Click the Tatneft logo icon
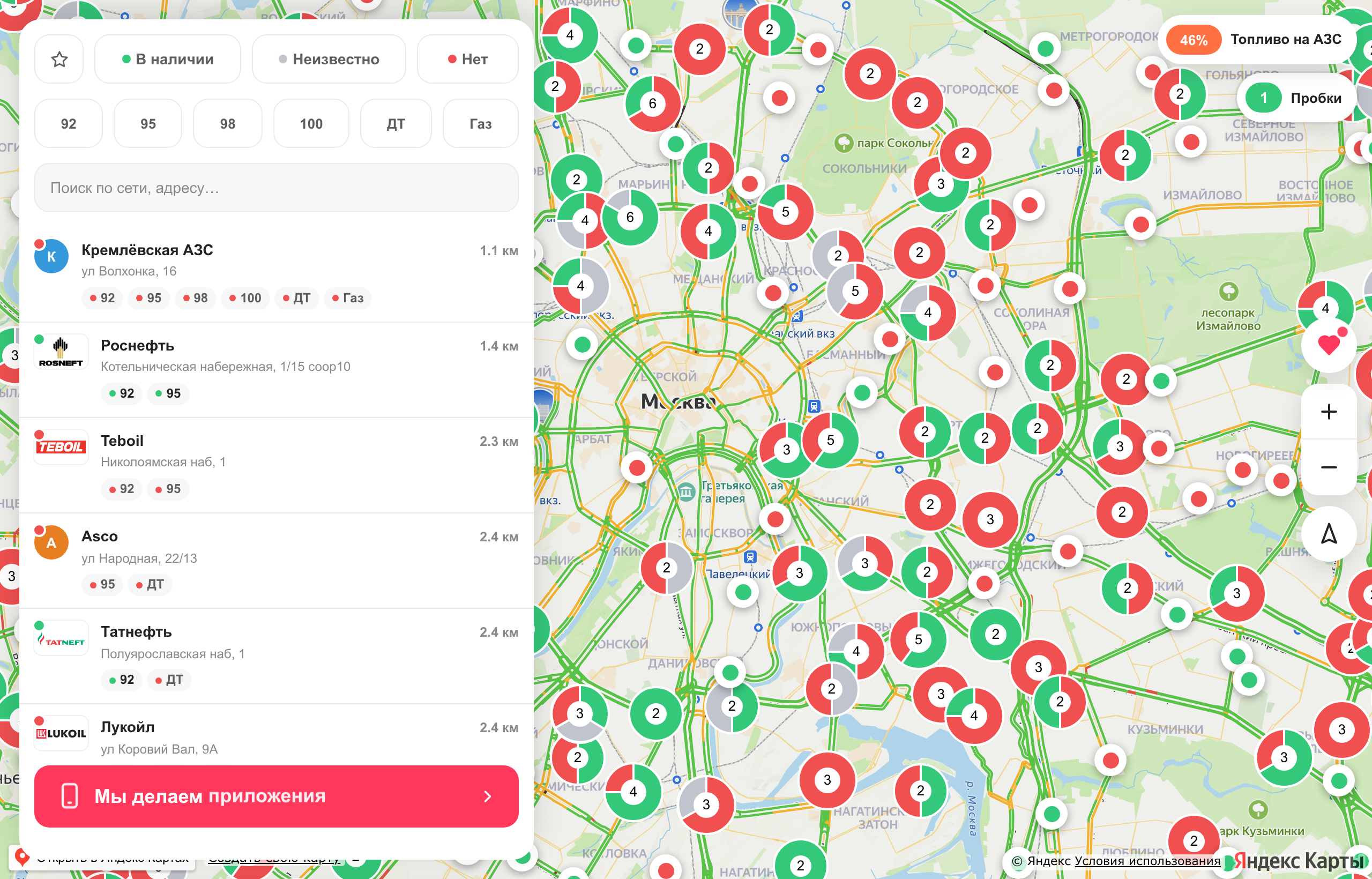Viewport: 1372px width, 879px height. (x=61, y=638)
